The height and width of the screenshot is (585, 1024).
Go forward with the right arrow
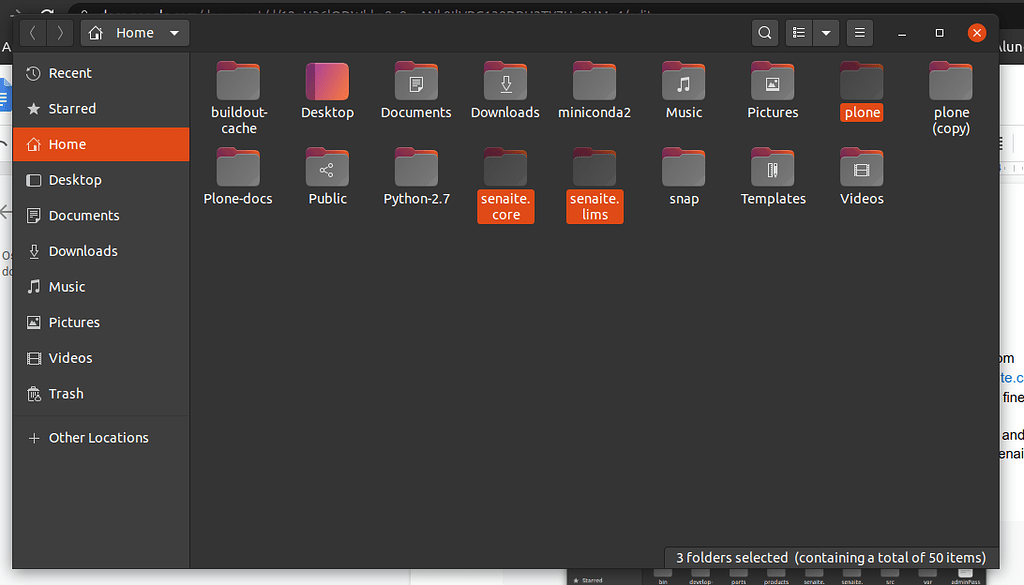point(60,33)
